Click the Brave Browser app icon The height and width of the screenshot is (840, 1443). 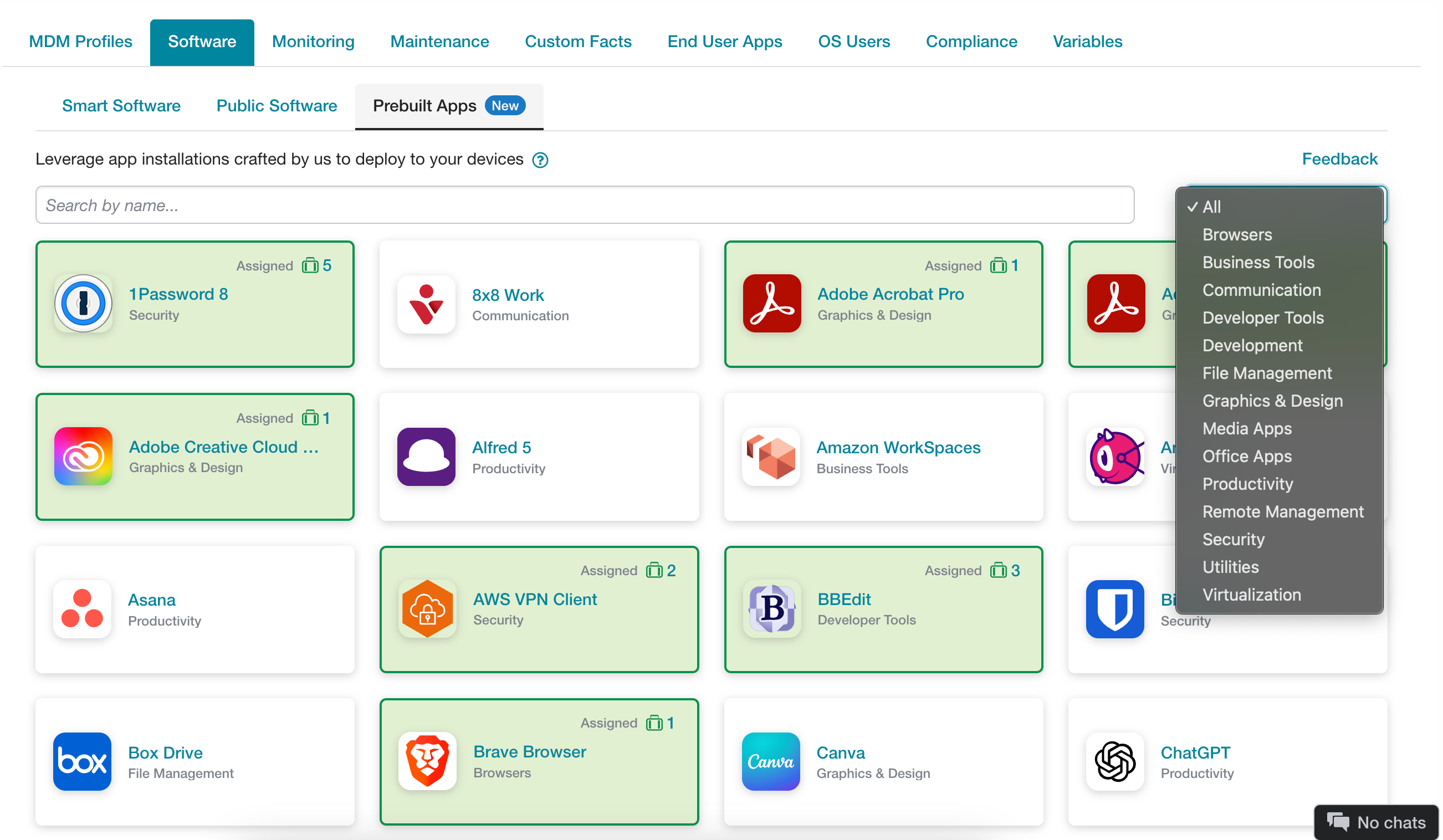click(427, 761)
